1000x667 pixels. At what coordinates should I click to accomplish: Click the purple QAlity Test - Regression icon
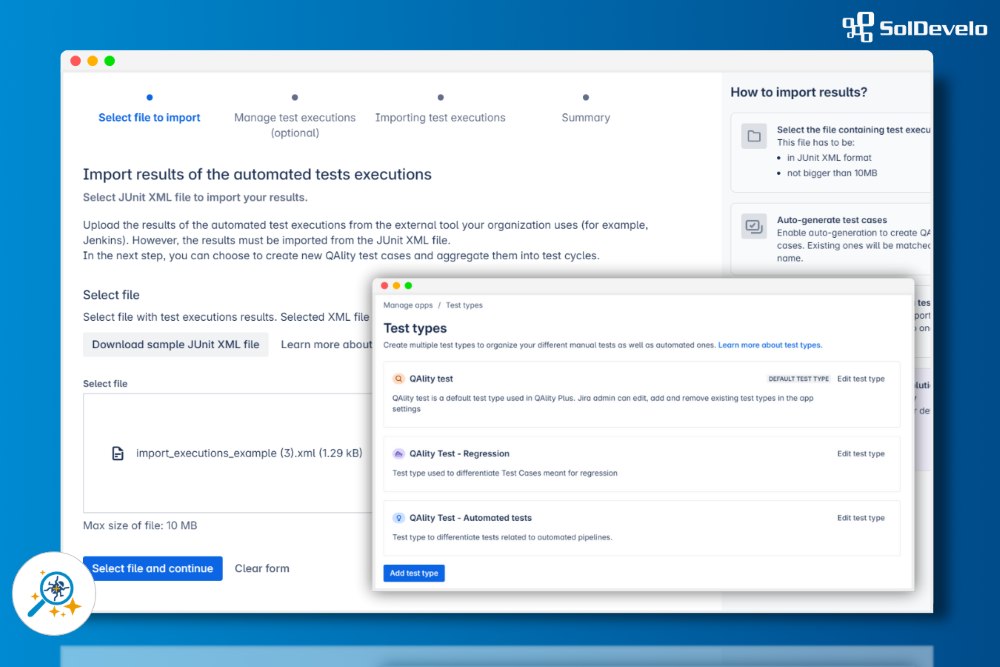pos(399,454)
